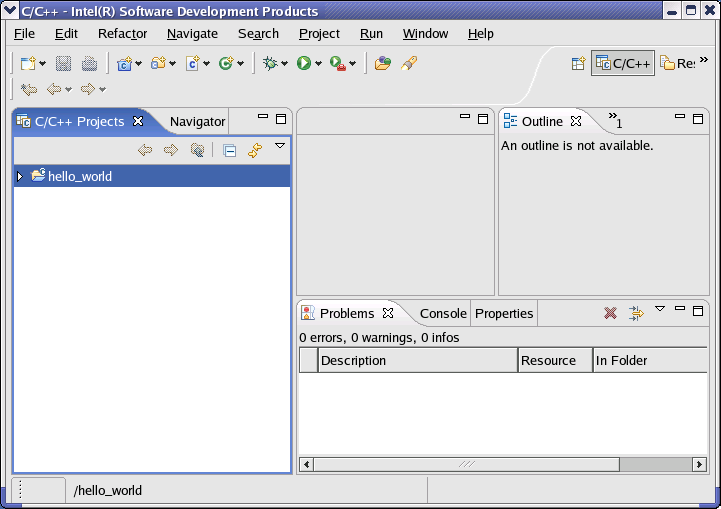Click the Open Type folder icon
721x509 pixels.
[383, 63]
